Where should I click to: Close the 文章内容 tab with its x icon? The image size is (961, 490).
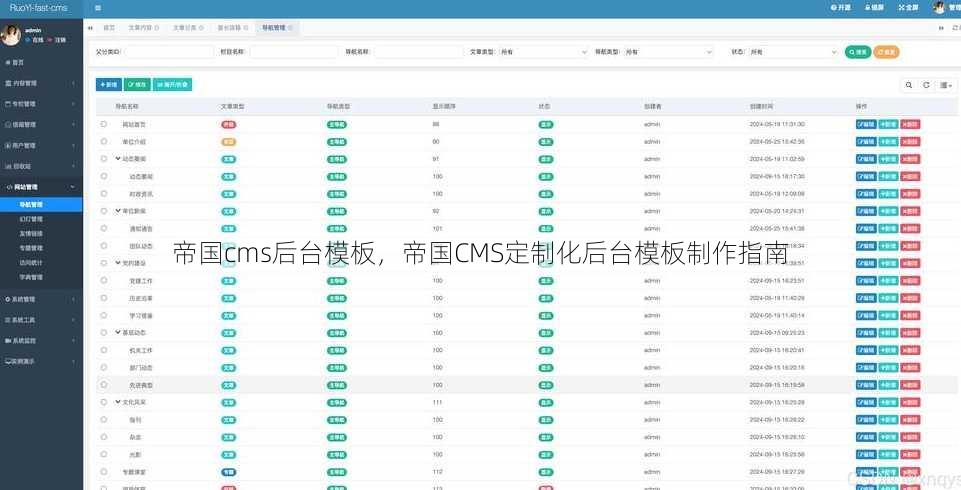[156, 28]
